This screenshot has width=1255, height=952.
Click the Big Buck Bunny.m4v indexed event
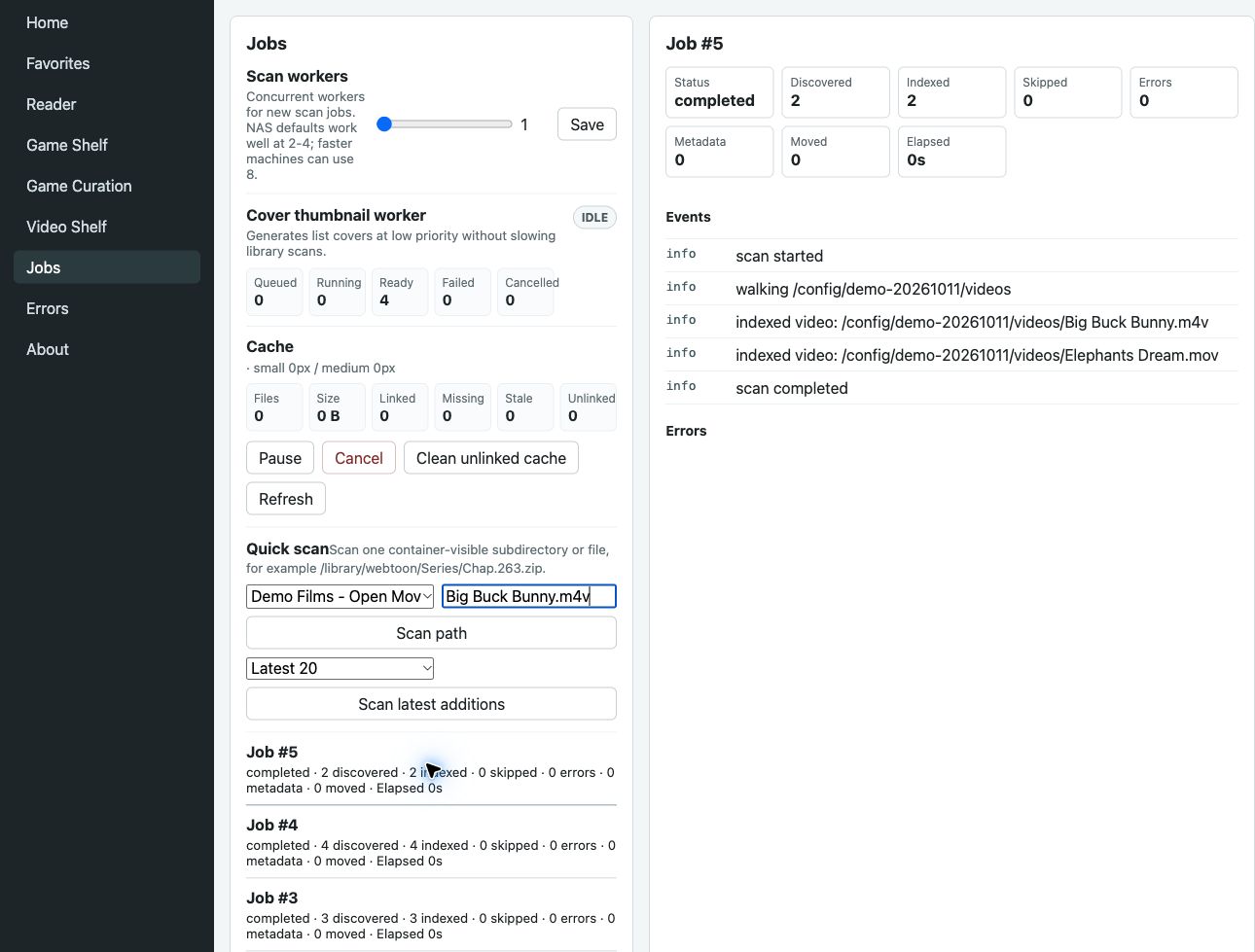pyautogui.click(x=951, y=322)
